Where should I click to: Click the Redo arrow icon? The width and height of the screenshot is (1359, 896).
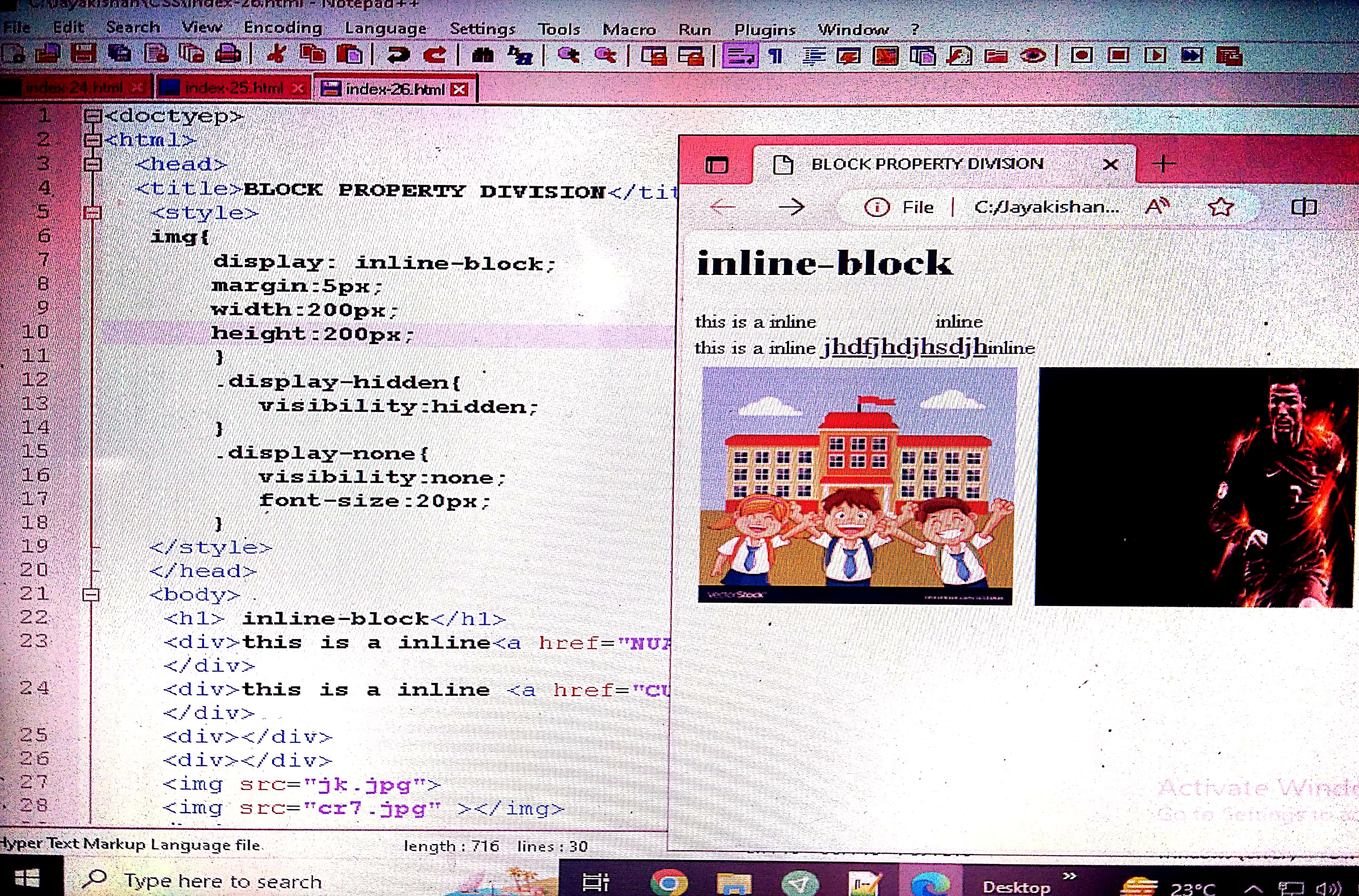pos(436,55)
